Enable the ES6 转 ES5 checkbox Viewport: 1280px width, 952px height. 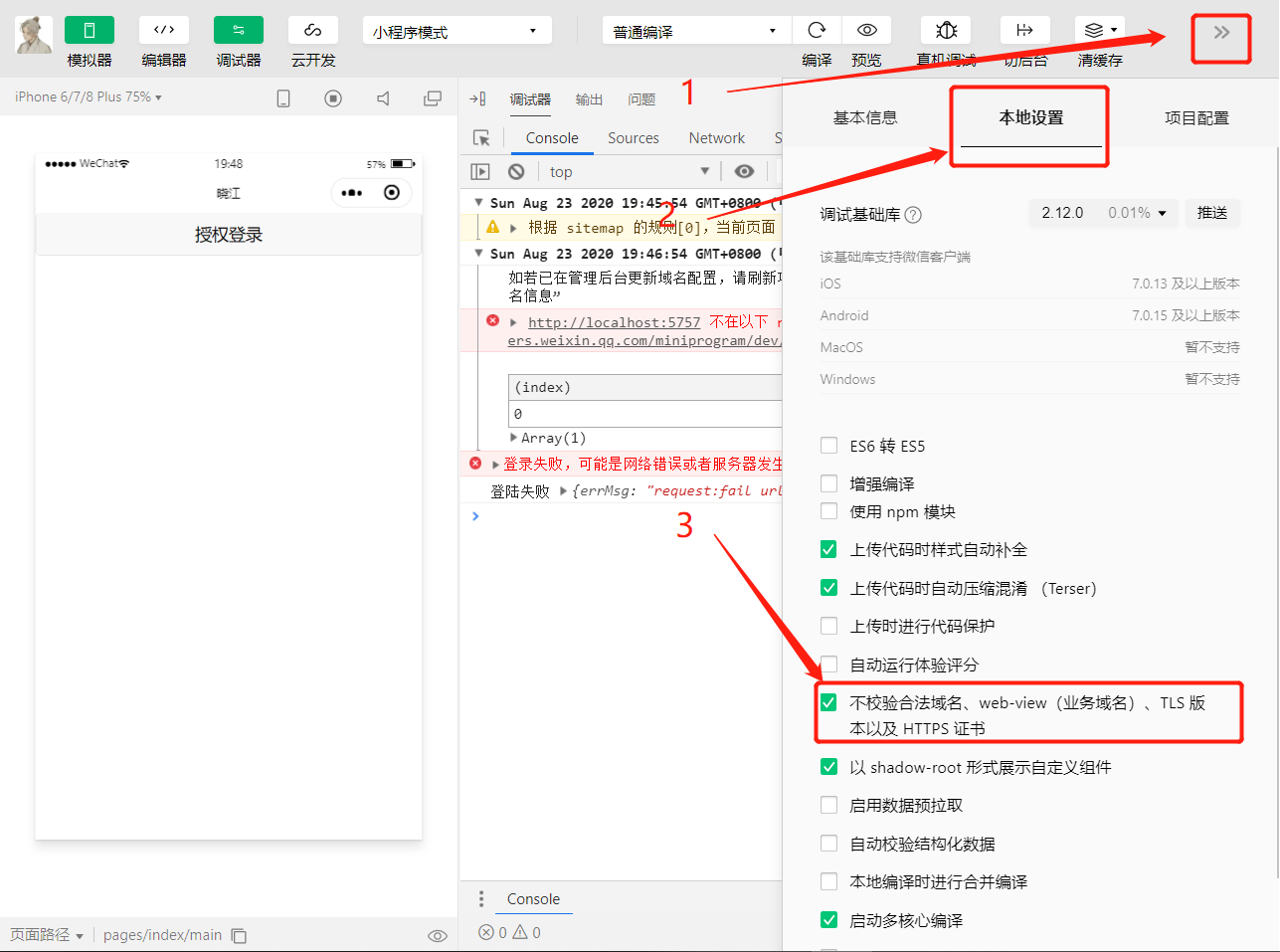pyautogui.click(x=828, y=446)
